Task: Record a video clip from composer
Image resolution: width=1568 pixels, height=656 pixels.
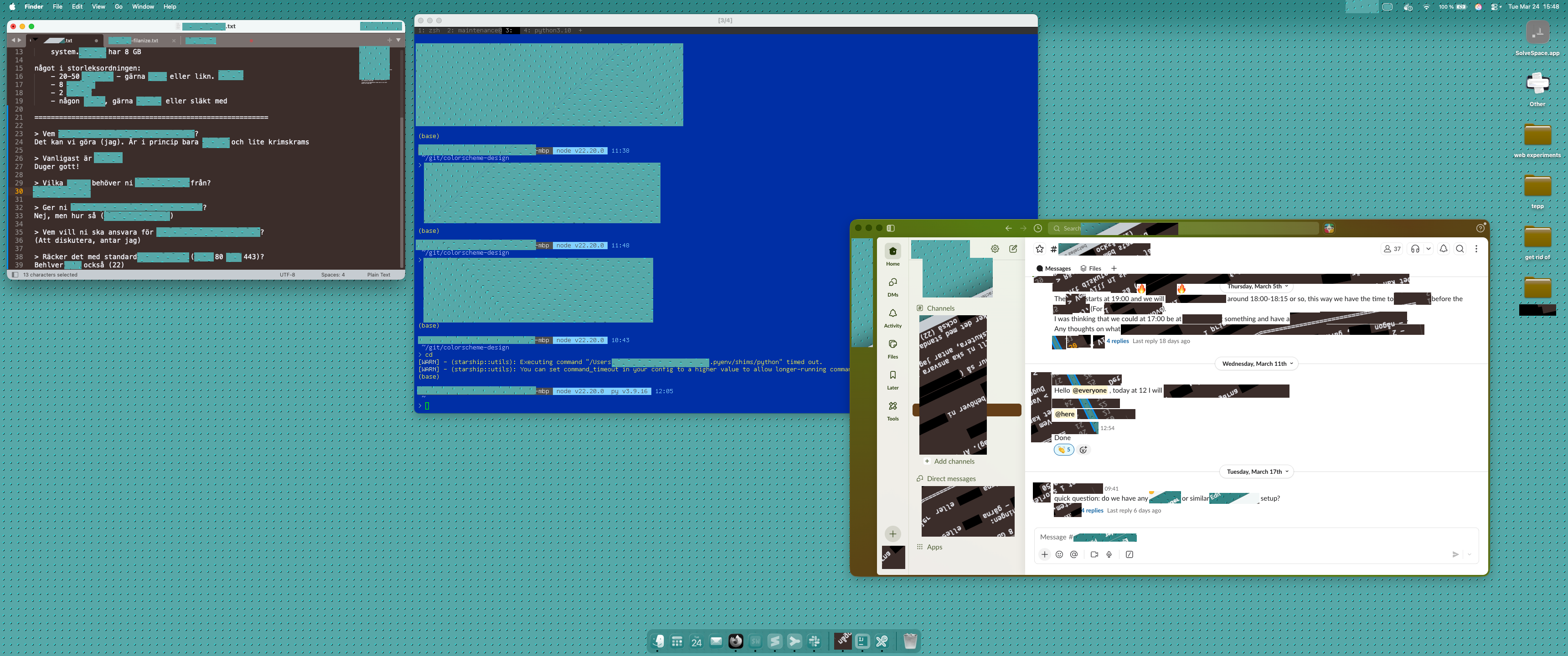Action: pyautogui.click(x=1094, y=554)
